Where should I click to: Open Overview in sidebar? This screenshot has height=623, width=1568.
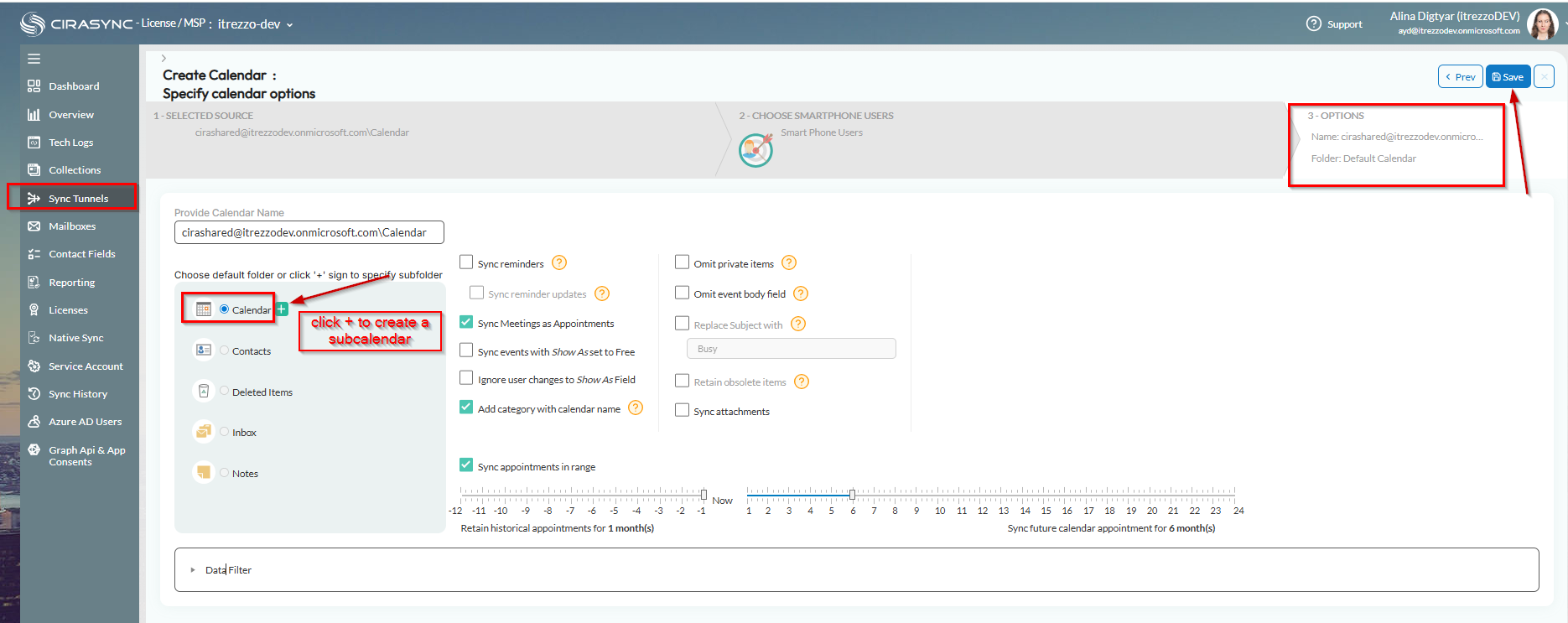(x=71, y=115)
